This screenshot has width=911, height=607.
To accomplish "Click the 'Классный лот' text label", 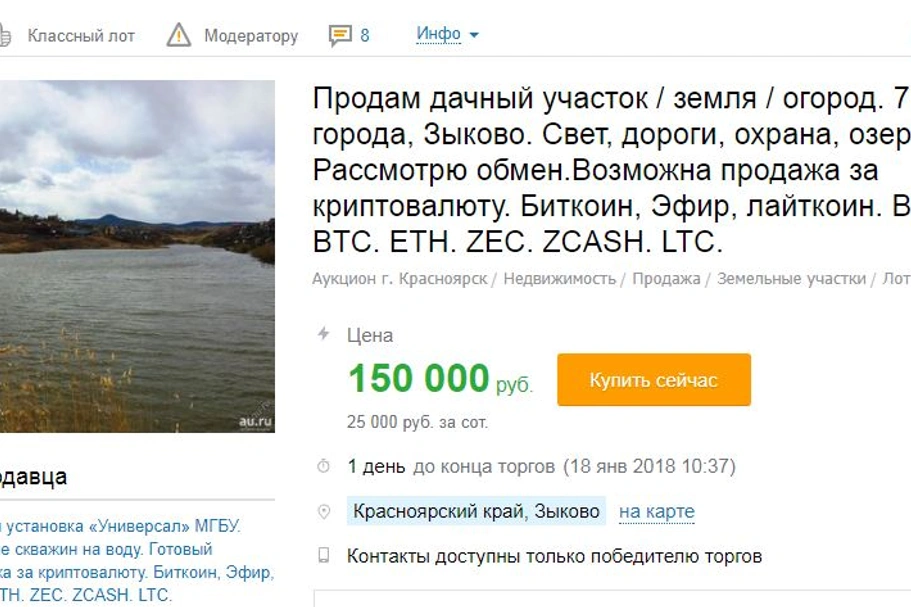I will tap(81, 36).
